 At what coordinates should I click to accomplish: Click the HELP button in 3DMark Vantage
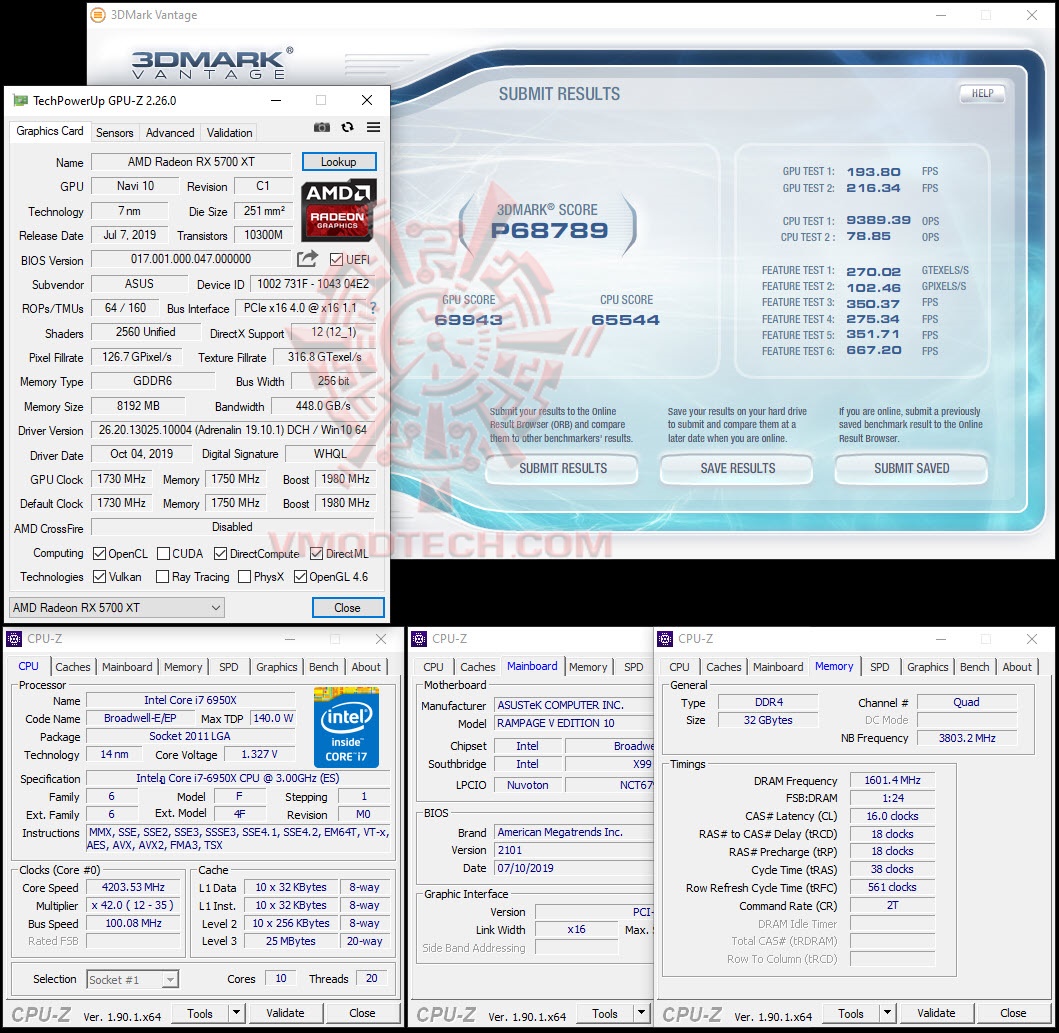[x=982, y=93]
